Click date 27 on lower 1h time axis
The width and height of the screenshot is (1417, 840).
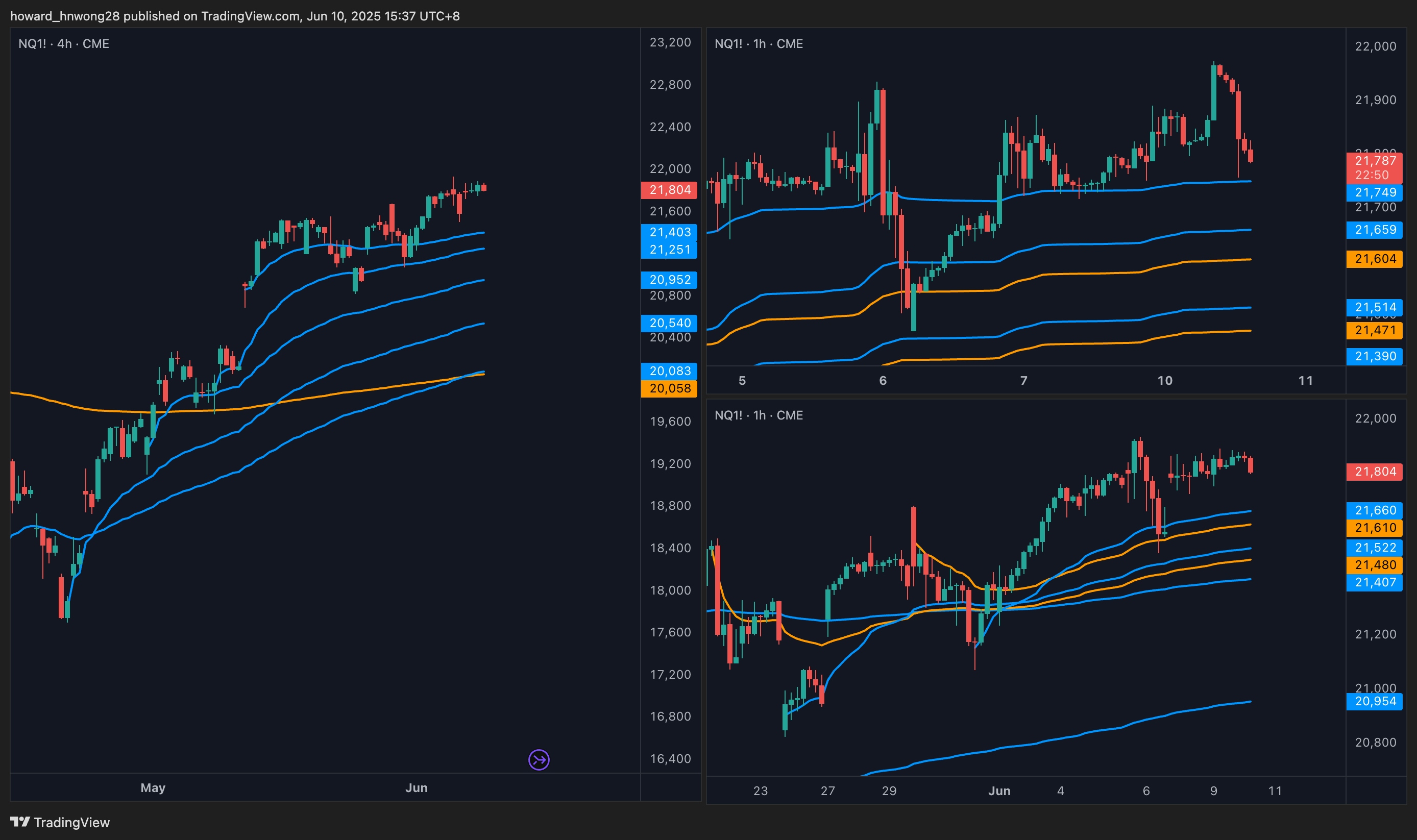pos(827,791)
